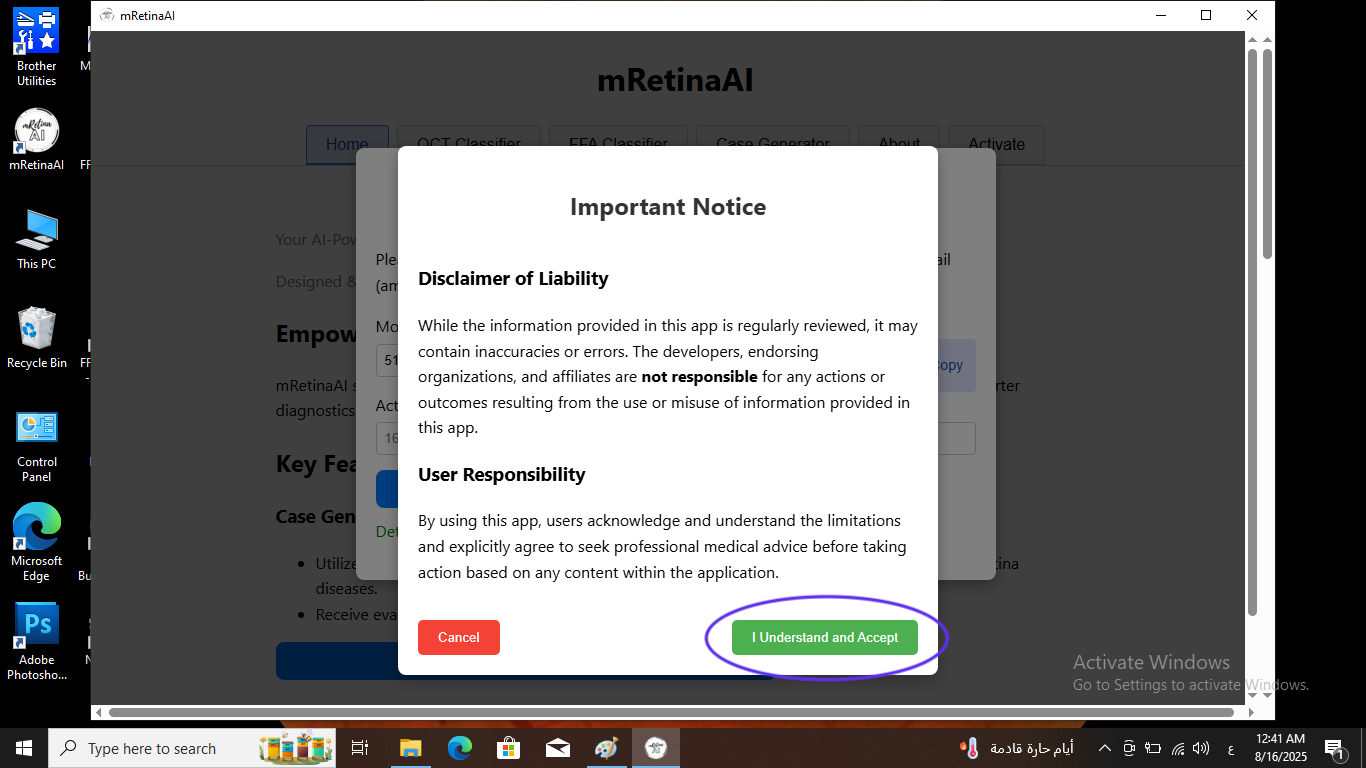This screenshot has height=768, width=1366.
Task: Click the I Understand and Accept button
Action: [825, 637]
